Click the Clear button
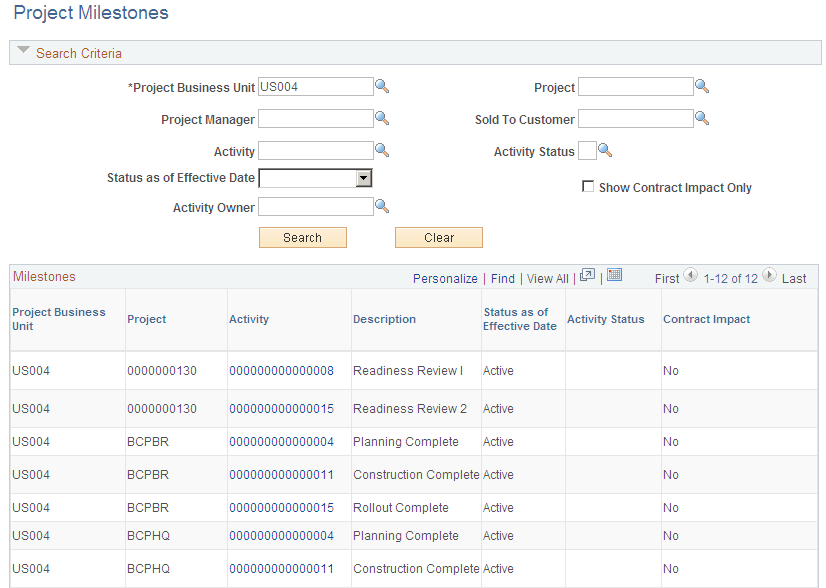The image size is (826, 588). click(438, 237)
